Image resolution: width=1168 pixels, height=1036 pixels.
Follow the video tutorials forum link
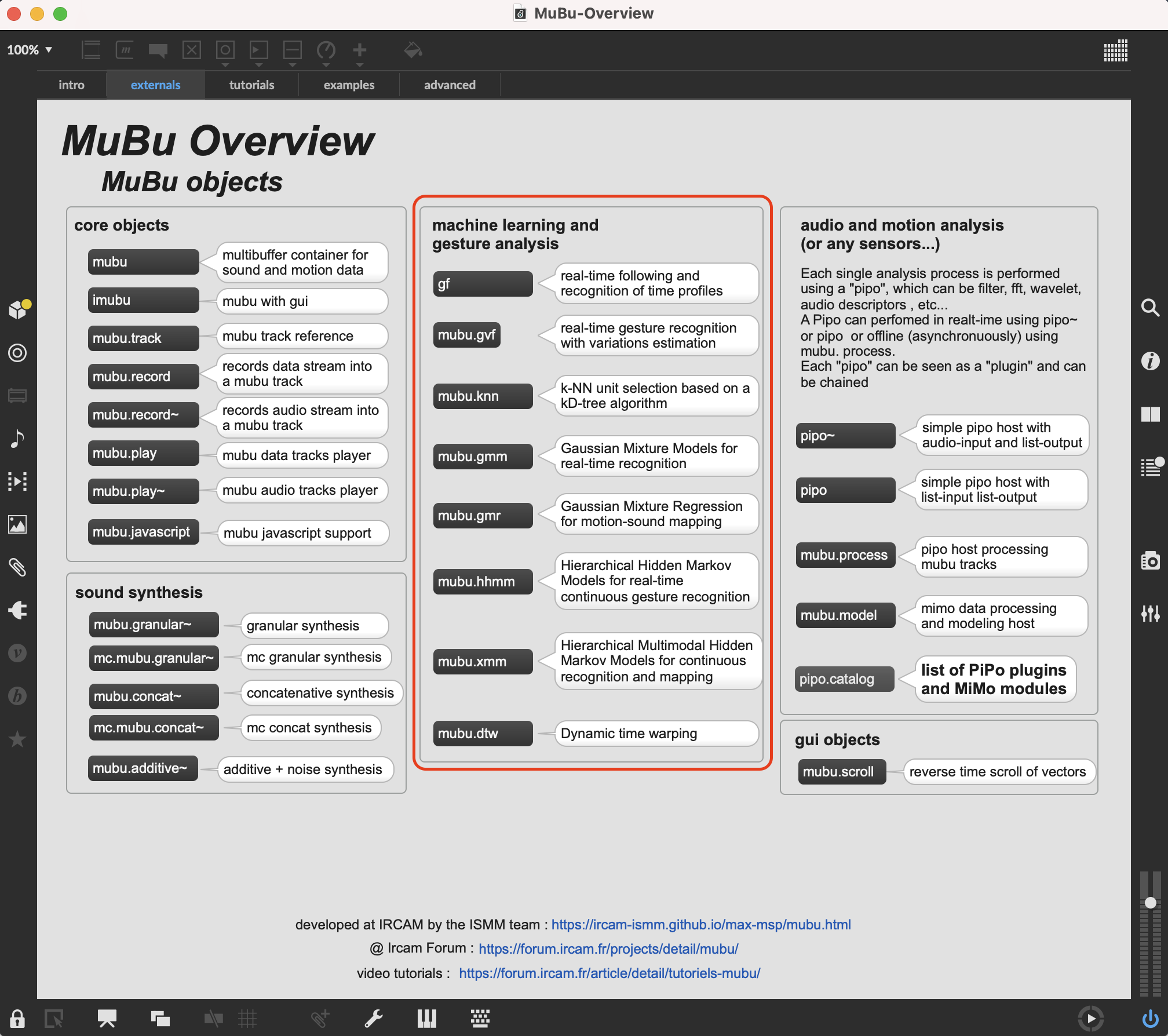tap(609, 973)
